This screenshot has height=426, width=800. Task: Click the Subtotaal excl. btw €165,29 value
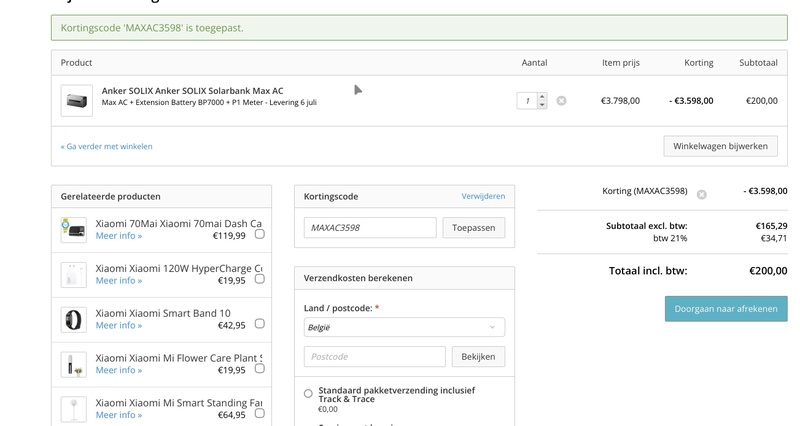click(x=771, y=225)
